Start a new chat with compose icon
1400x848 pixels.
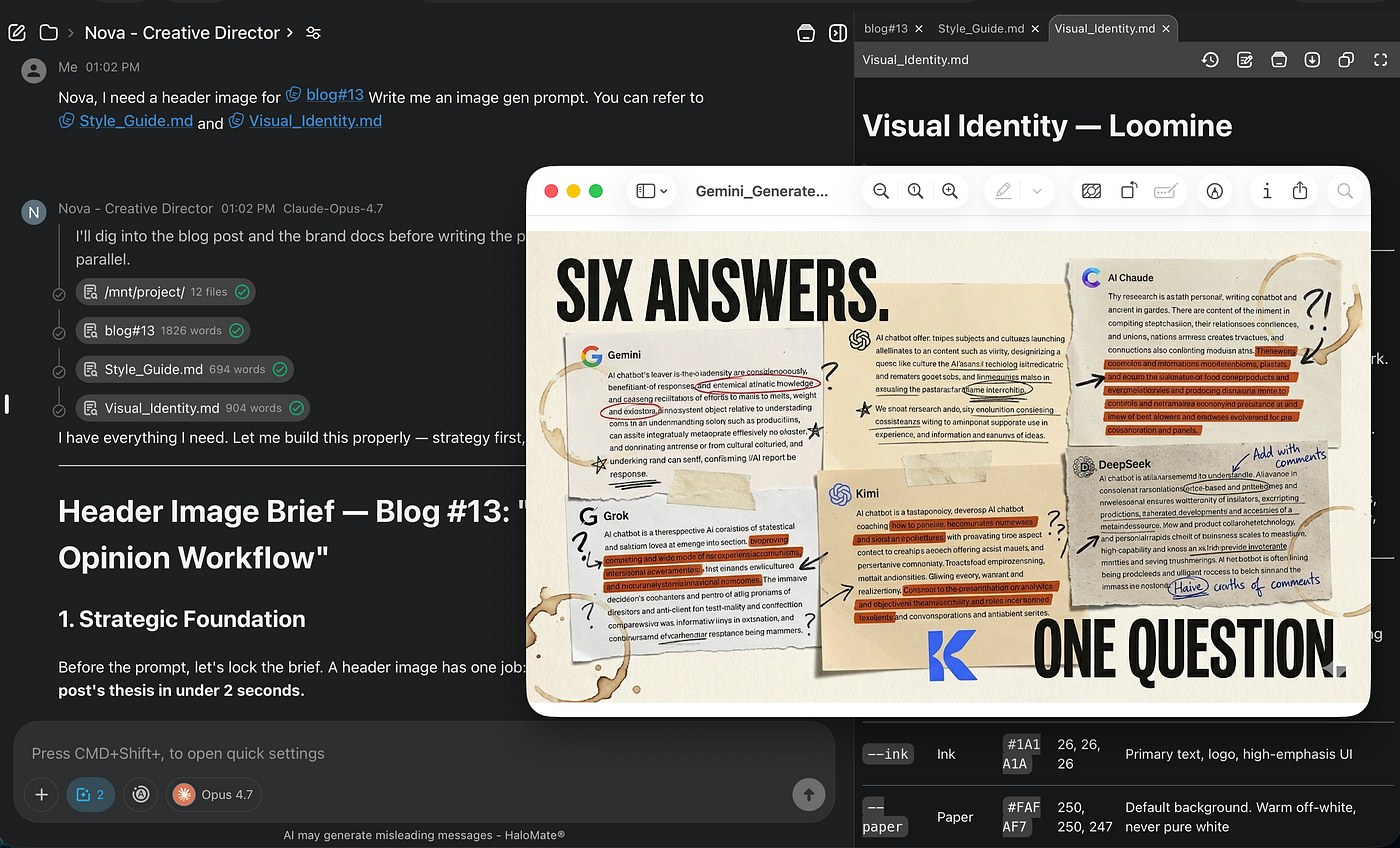click(x=16, y=33)
